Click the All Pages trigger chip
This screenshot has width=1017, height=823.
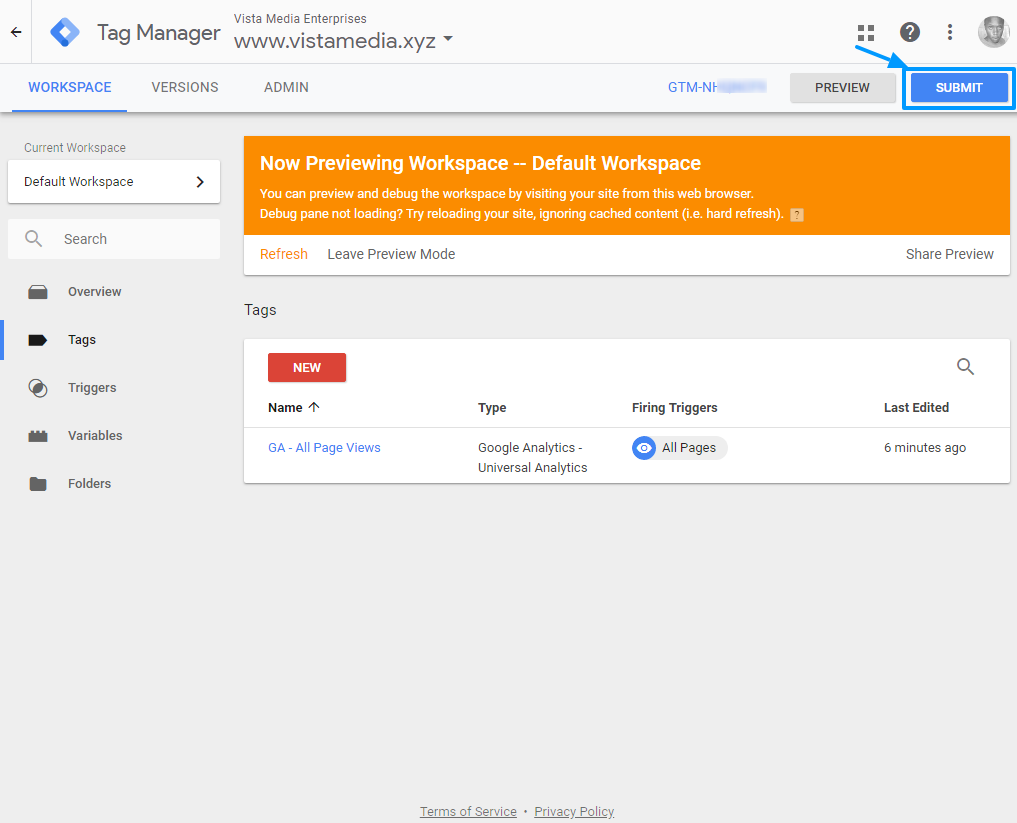[x=680, y=448]
